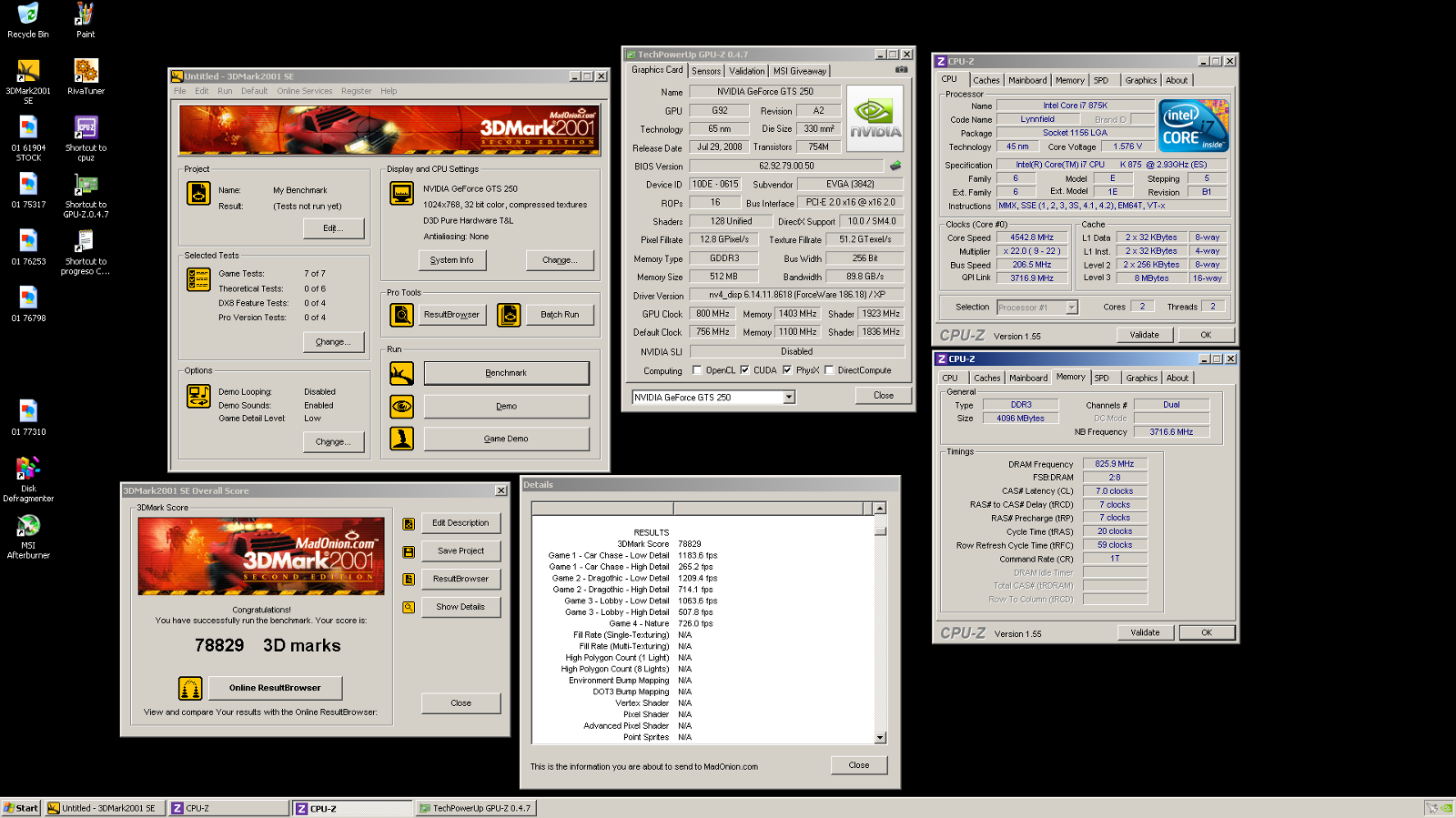1456x818 pixels.
Task: Open RivaTuner desktop icon
Action: click(x=86, y=77)
